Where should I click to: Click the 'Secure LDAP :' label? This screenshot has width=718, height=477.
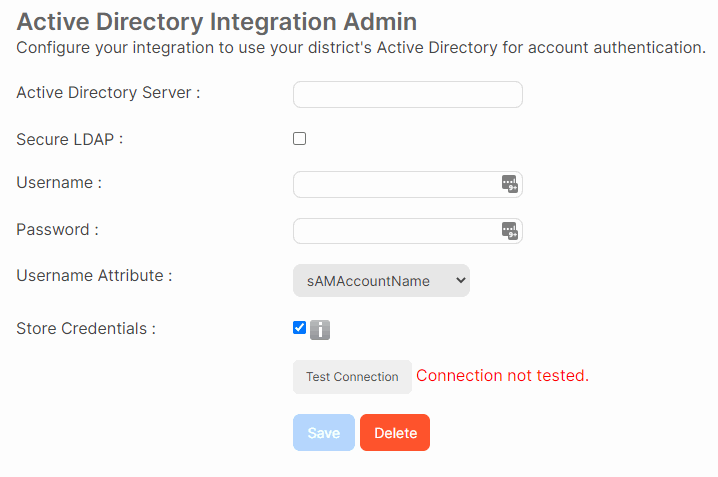coord(70,139)
